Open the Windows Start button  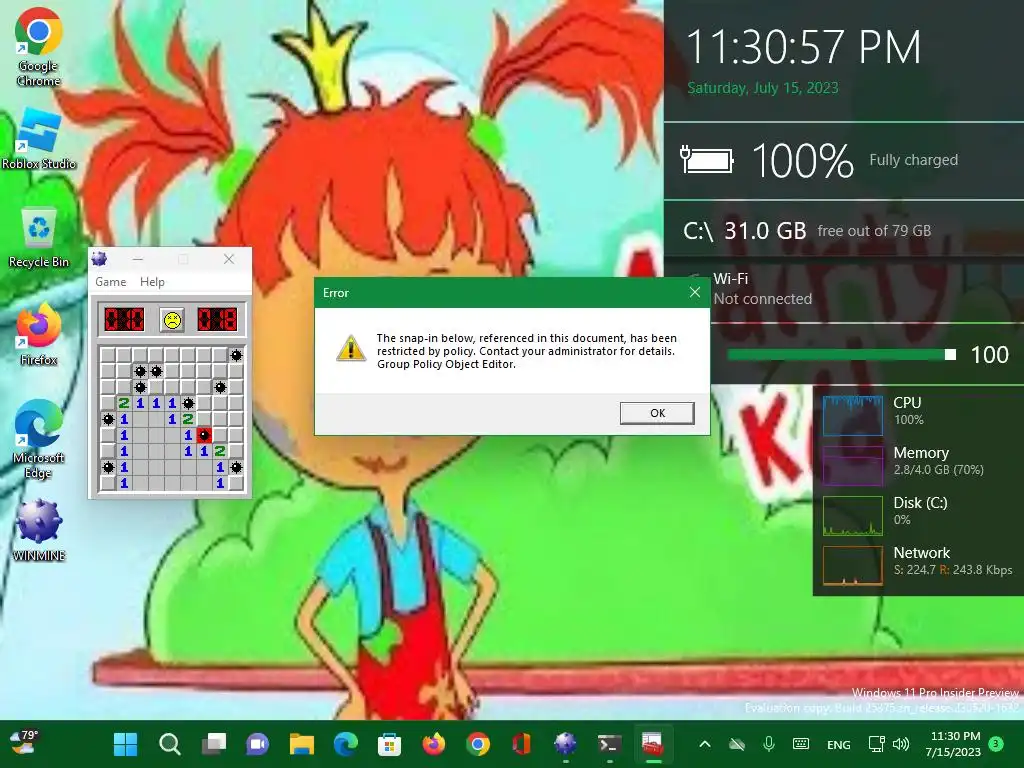click(x=125, y=744)
